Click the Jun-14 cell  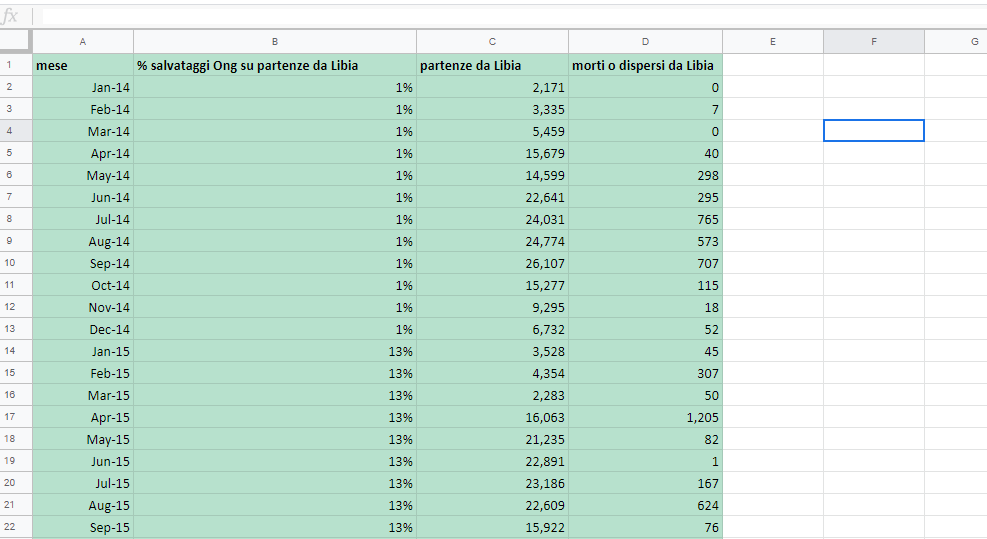[x=82, y=197]
